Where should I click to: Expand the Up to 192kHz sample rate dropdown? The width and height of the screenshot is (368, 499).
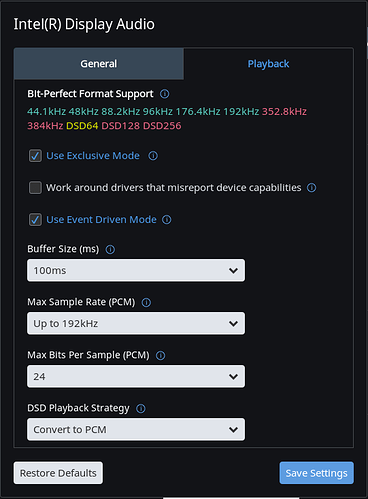point(136,323)
